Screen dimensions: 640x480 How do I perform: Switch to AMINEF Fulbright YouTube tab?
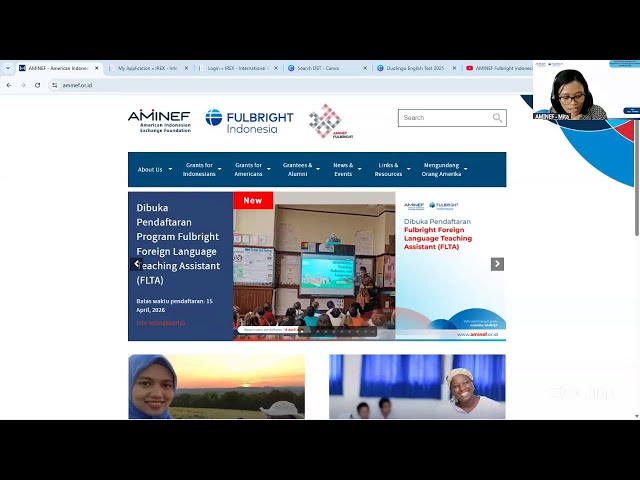(x=499, y=68)
